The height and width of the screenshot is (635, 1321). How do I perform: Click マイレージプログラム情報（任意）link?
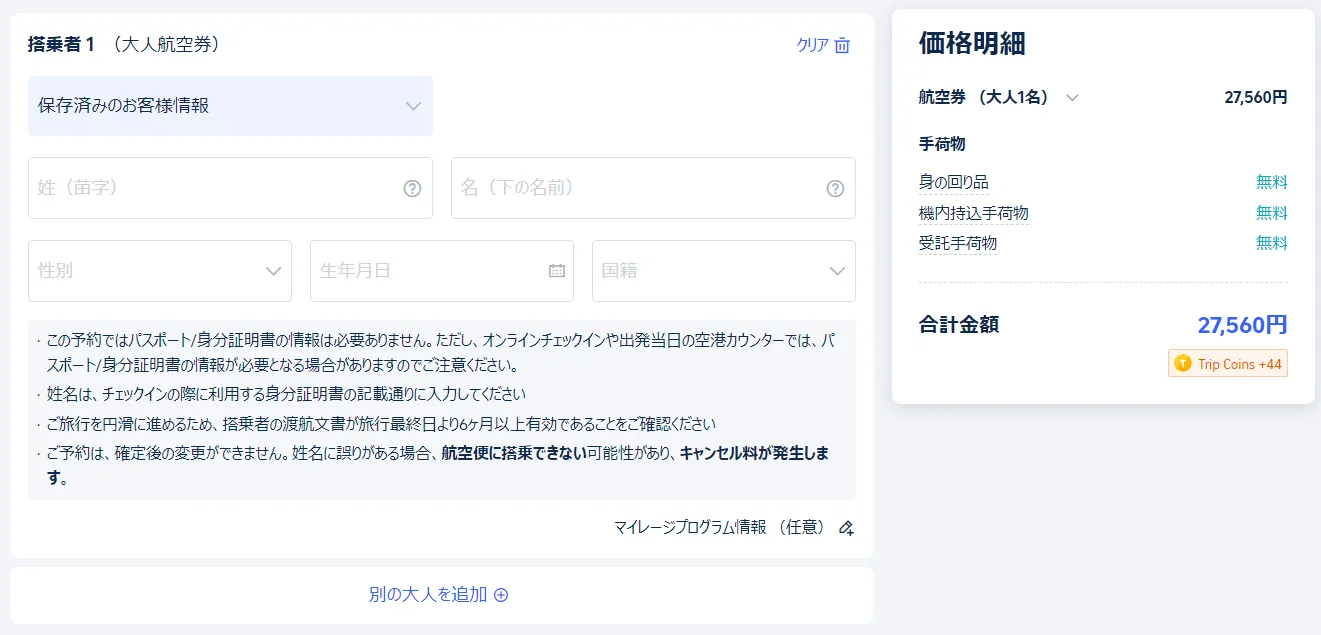(720, 527)
